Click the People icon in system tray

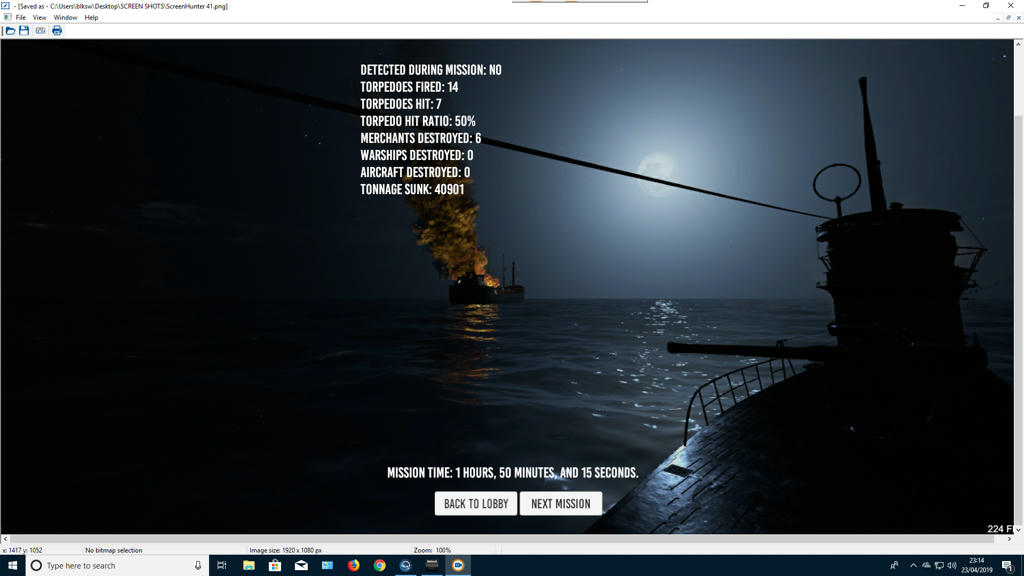894,566
